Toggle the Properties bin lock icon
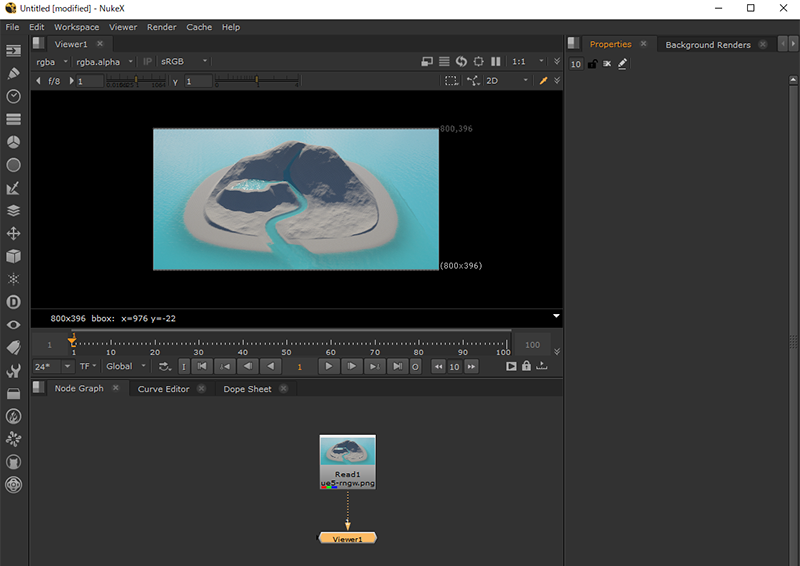The image size is (800, 566). [592, 64]
